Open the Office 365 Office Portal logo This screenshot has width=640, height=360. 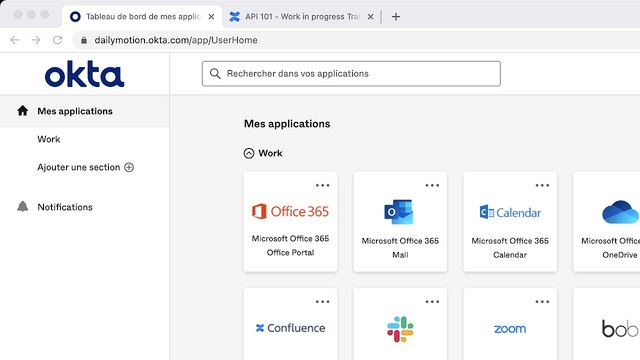pos(290,211)
